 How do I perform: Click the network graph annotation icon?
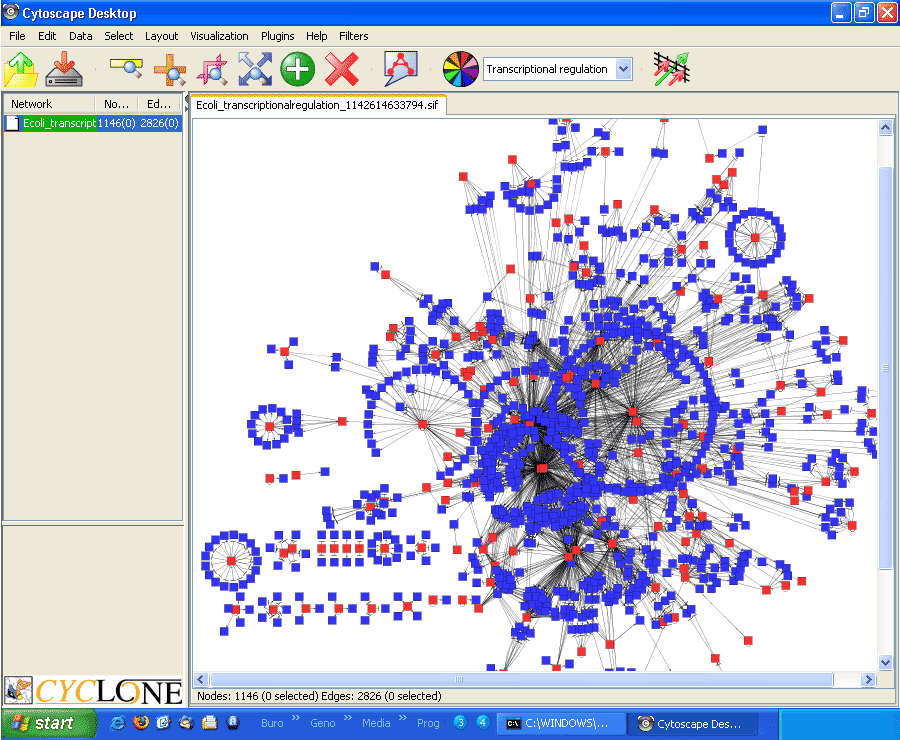400,69
